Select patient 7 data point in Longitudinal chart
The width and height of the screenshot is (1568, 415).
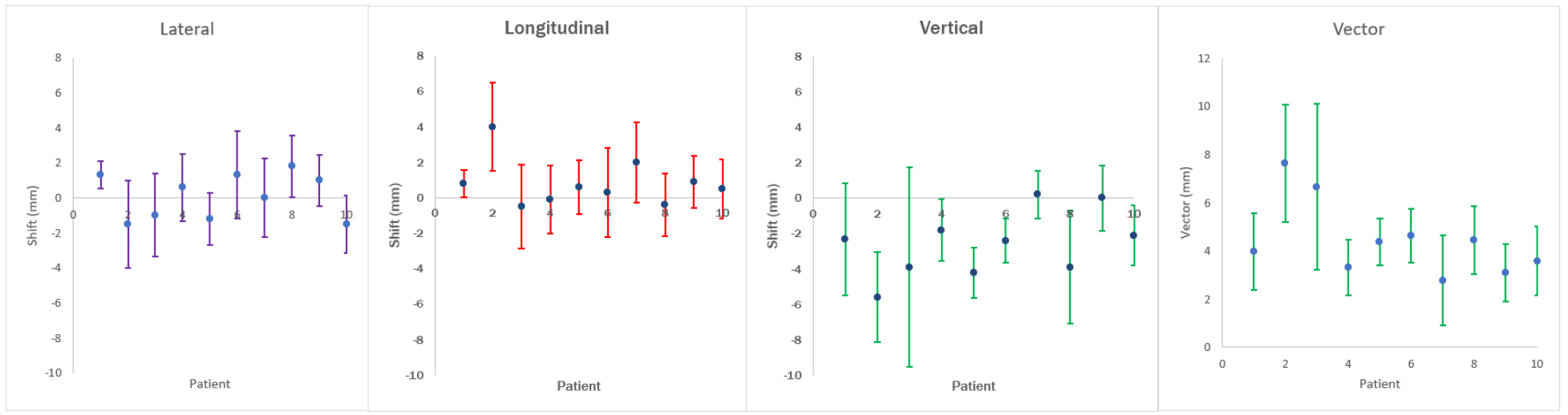point(636,162)
